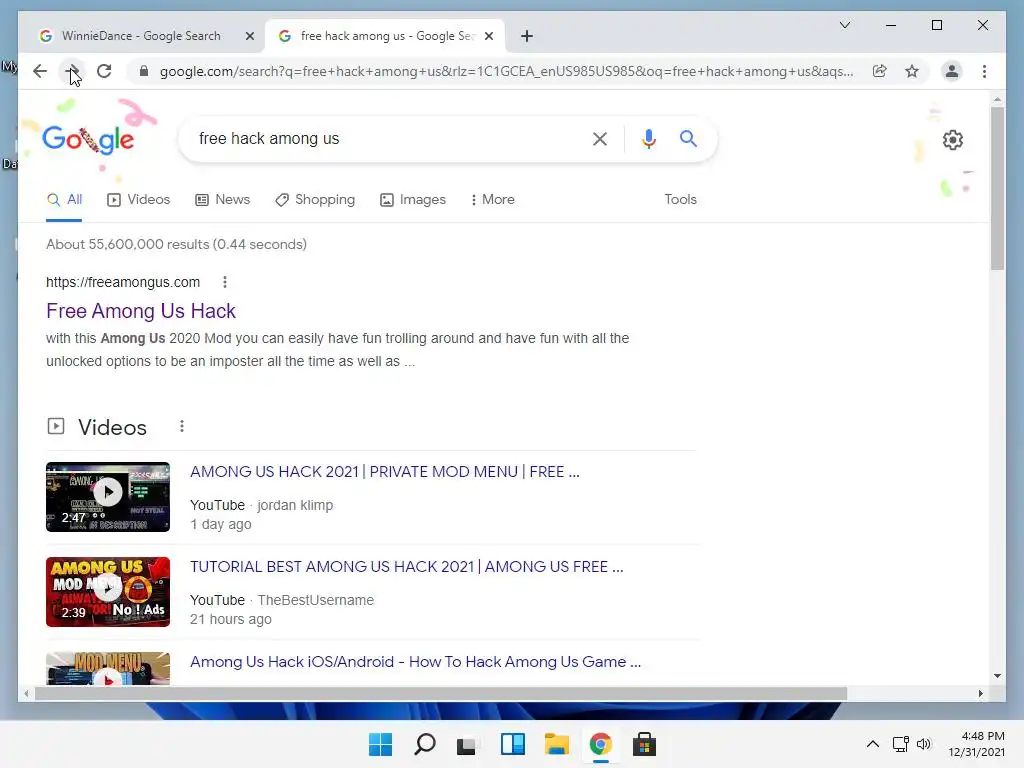Image resolution: width=1024 pixels, height=768 pixels.
Task: Open options menu beside freeamongus.com
Action: click(225, 282)
